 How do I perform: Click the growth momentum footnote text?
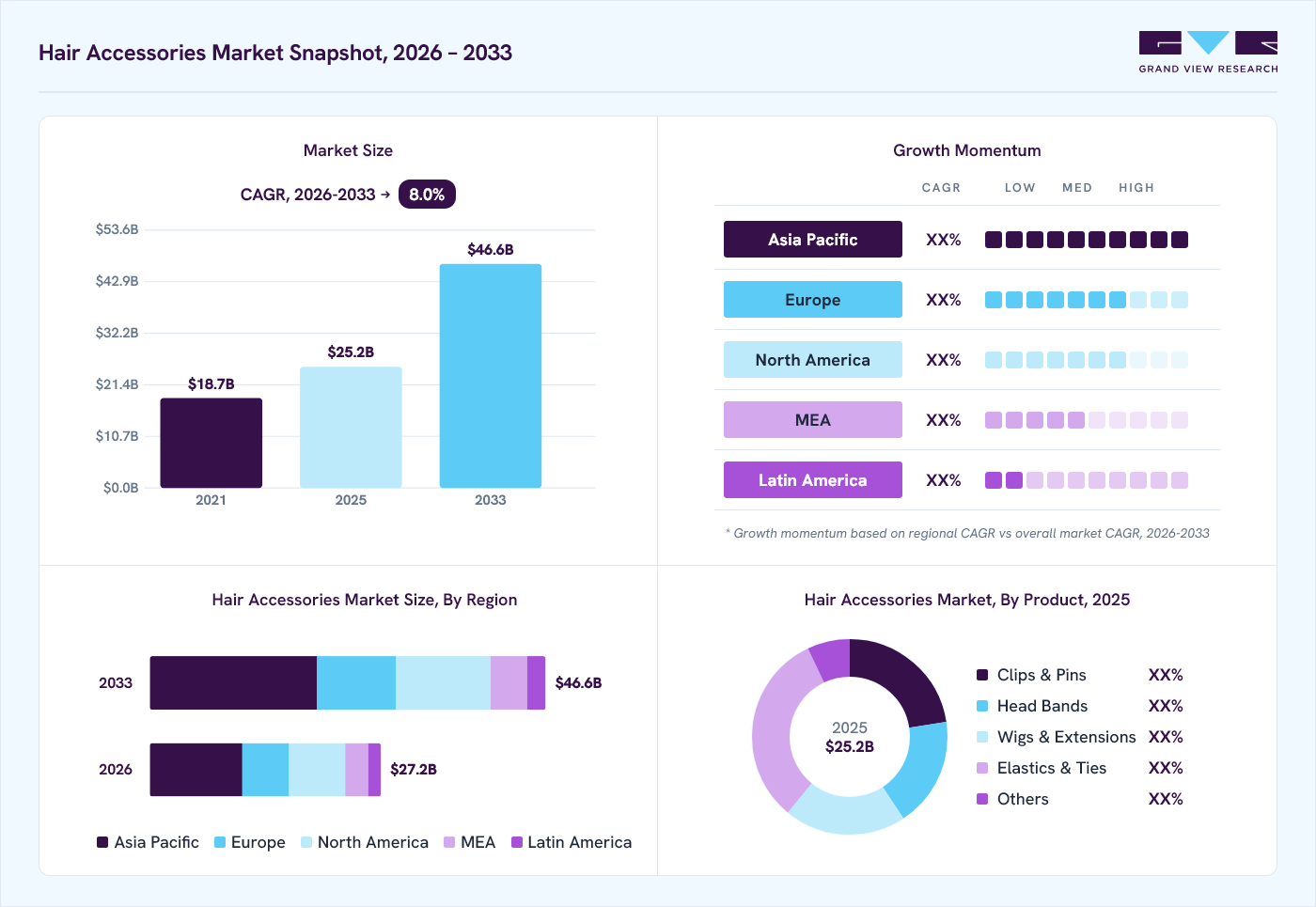[967, 533]
